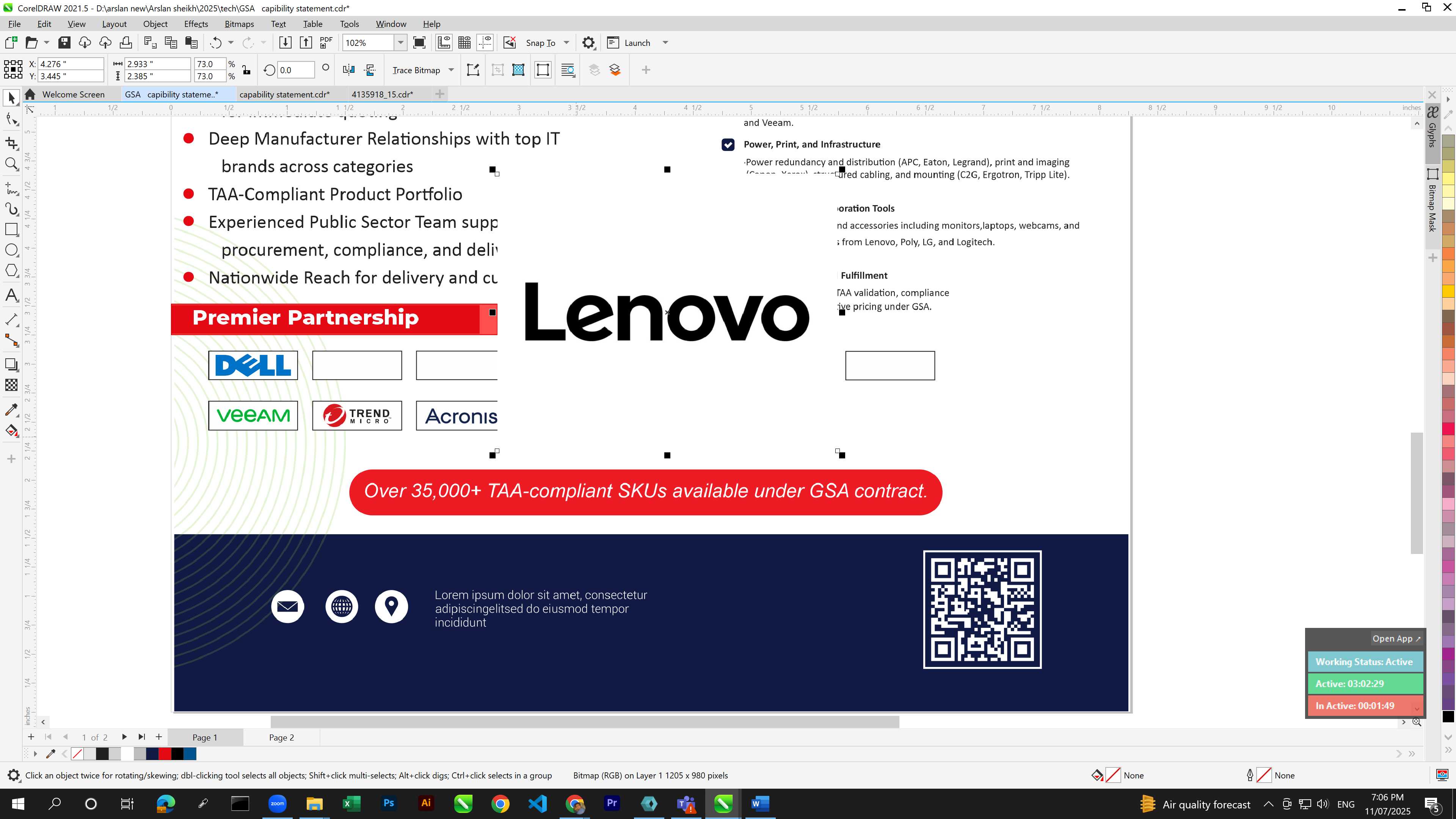This screenshot has width=1456, height=819.
Task: Click the Mirror horizontally icon
Action: 349,70
